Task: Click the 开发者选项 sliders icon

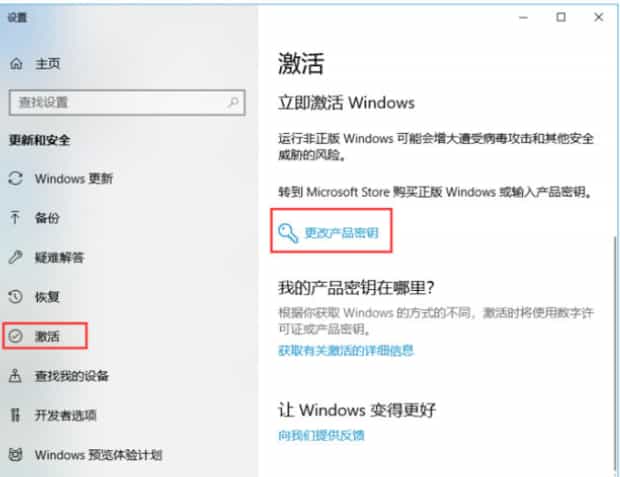Action: pyautogui.click(x=15, y=415)
